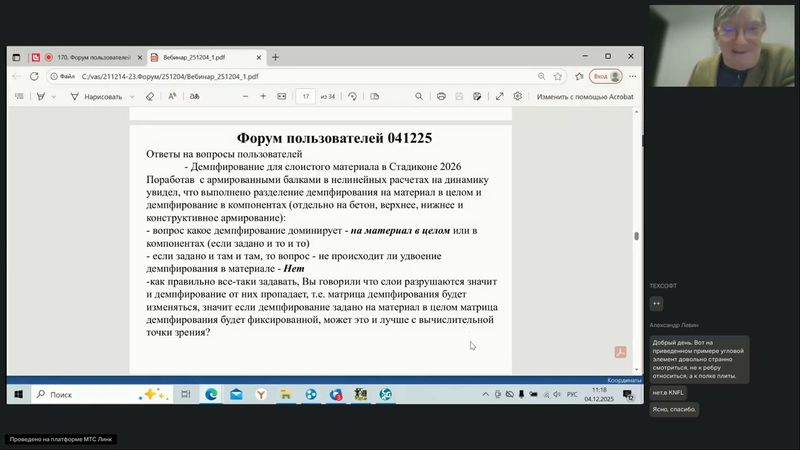Click the chat message 'нет.в KNFL'
The height and width of the screenshot is (450, 800).
pyautogui.click(x=668, y=392)
